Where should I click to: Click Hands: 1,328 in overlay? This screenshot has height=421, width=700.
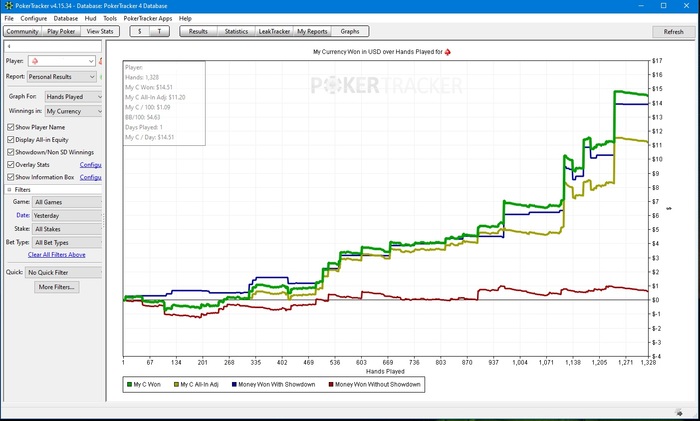point(142,77)
